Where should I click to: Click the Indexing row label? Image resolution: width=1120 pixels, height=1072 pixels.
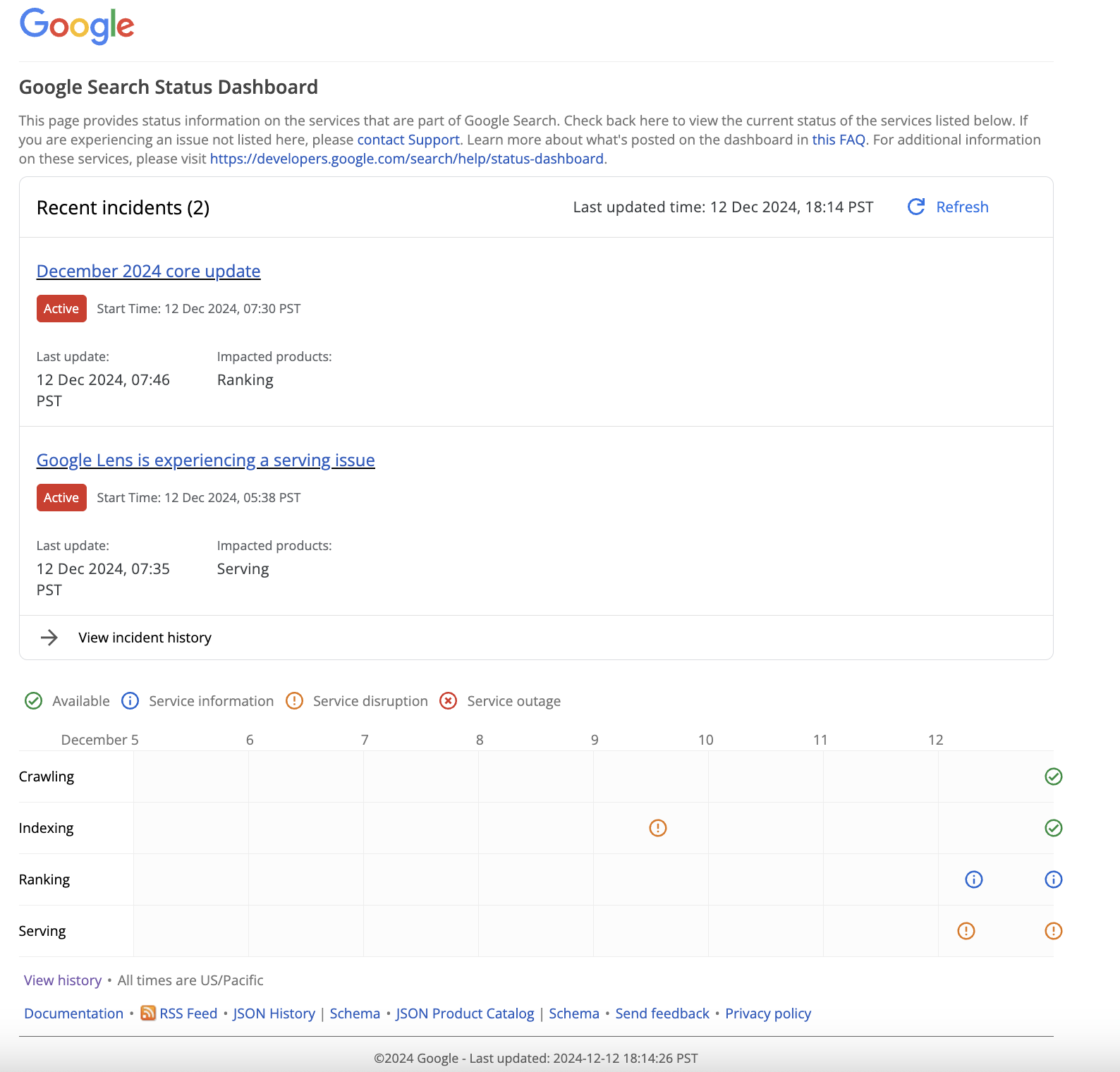coord(47,828)
